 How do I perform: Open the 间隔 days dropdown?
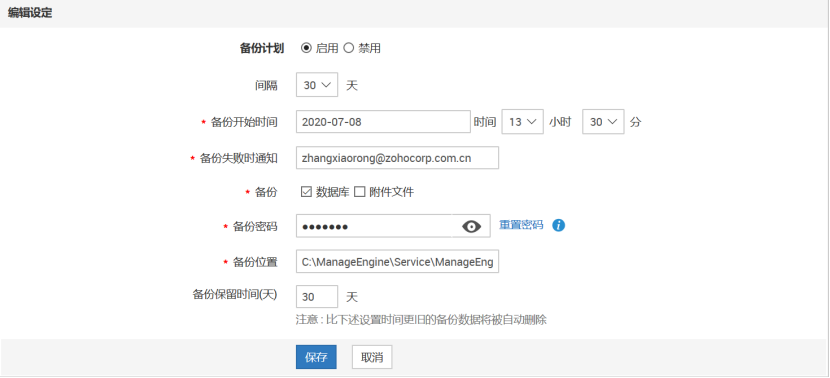[x=317, y=85]
